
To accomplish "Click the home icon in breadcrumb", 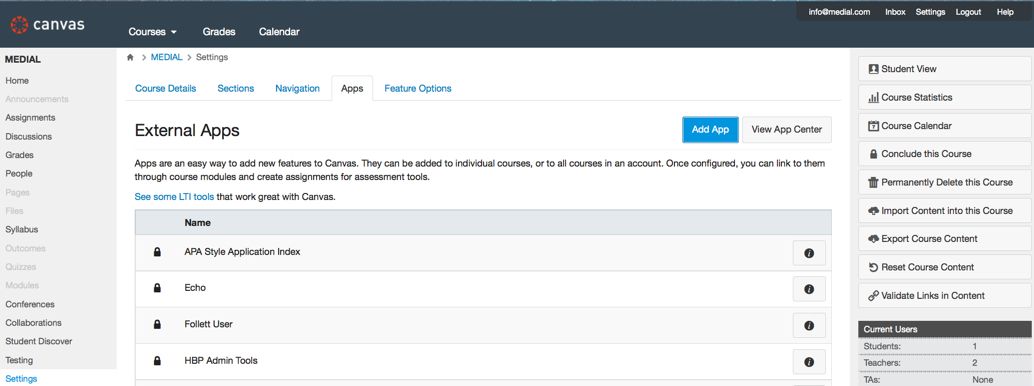I will click(x=131, y=57).
